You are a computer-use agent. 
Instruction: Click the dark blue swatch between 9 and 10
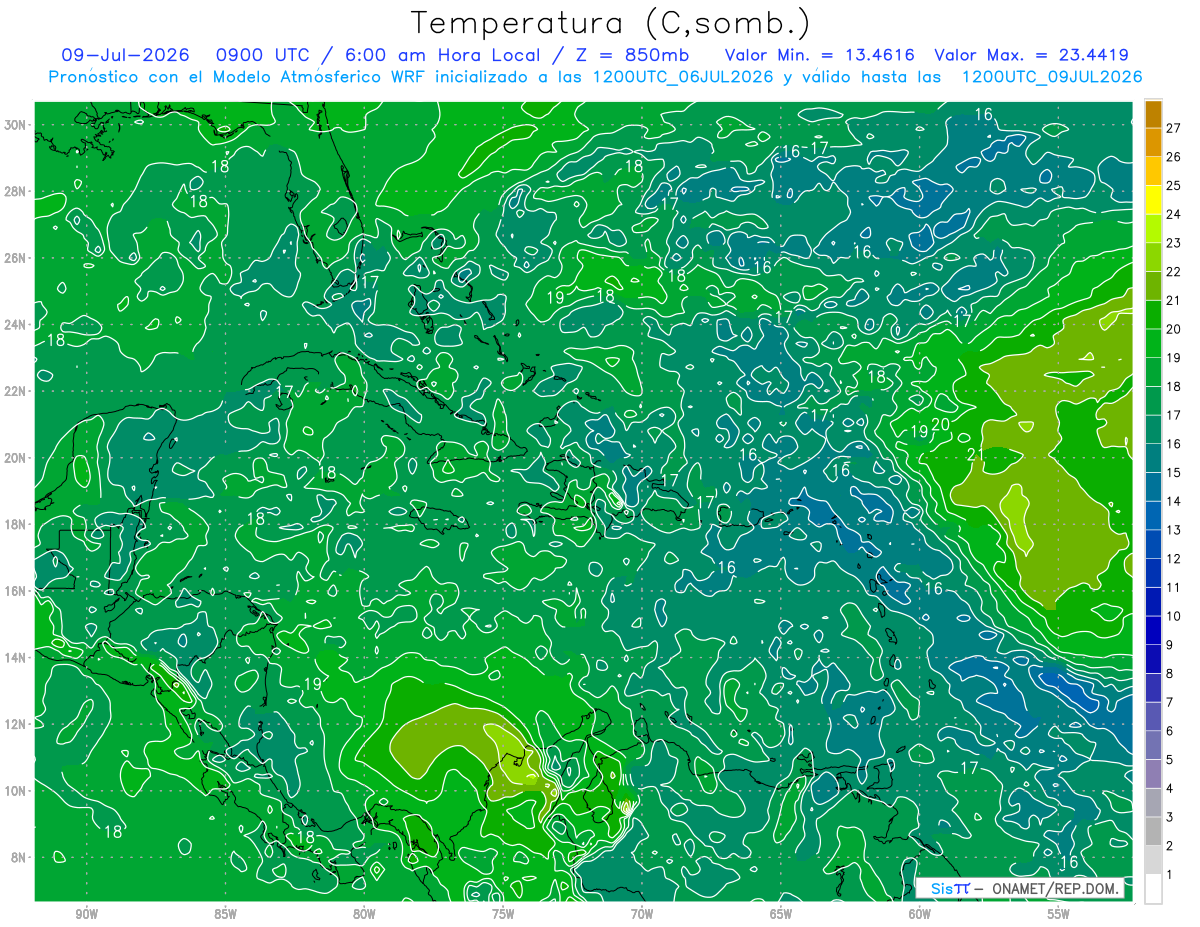1153,630
